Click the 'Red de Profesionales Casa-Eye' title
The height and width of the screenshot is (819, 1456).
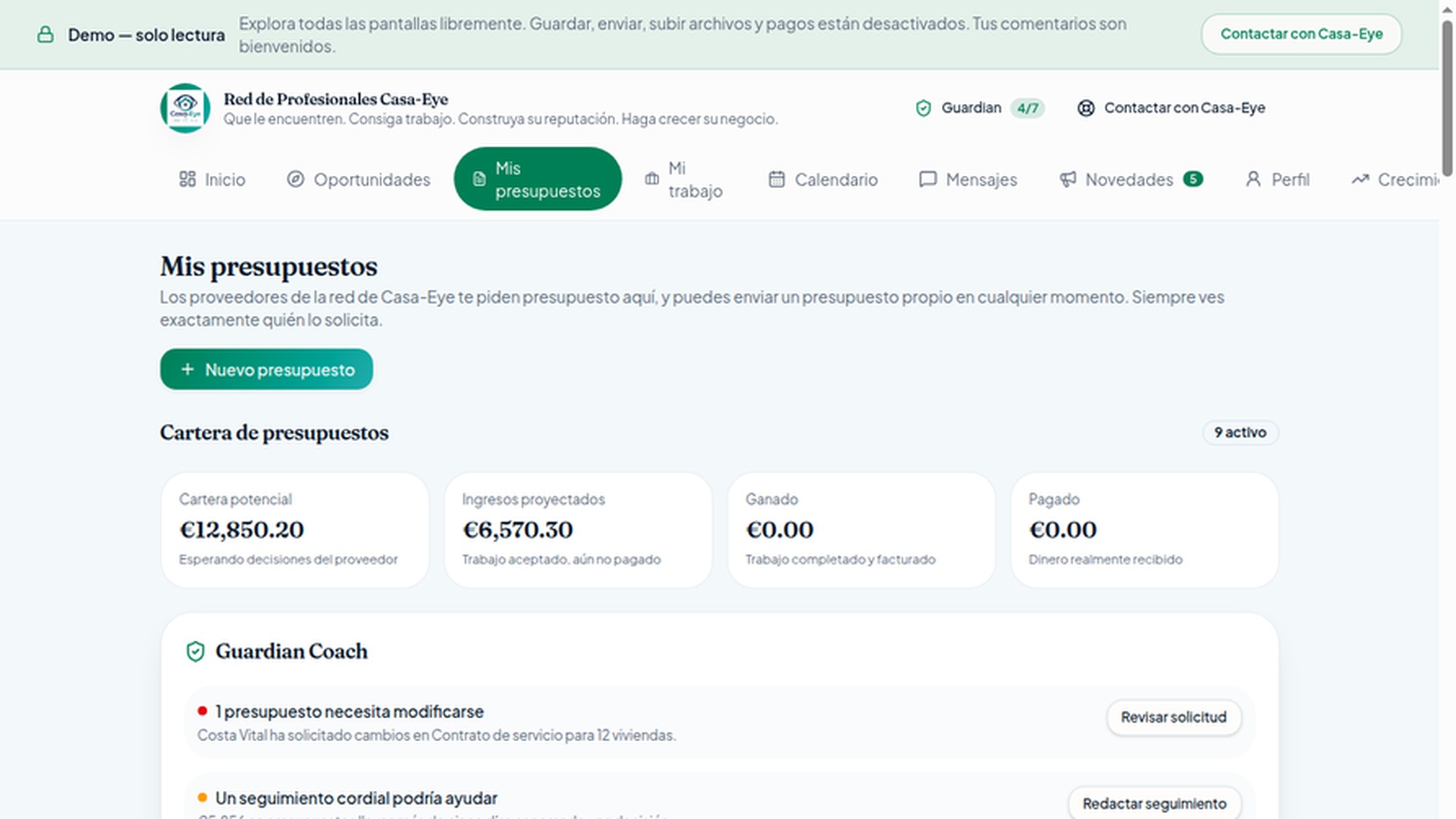[336, 99]
